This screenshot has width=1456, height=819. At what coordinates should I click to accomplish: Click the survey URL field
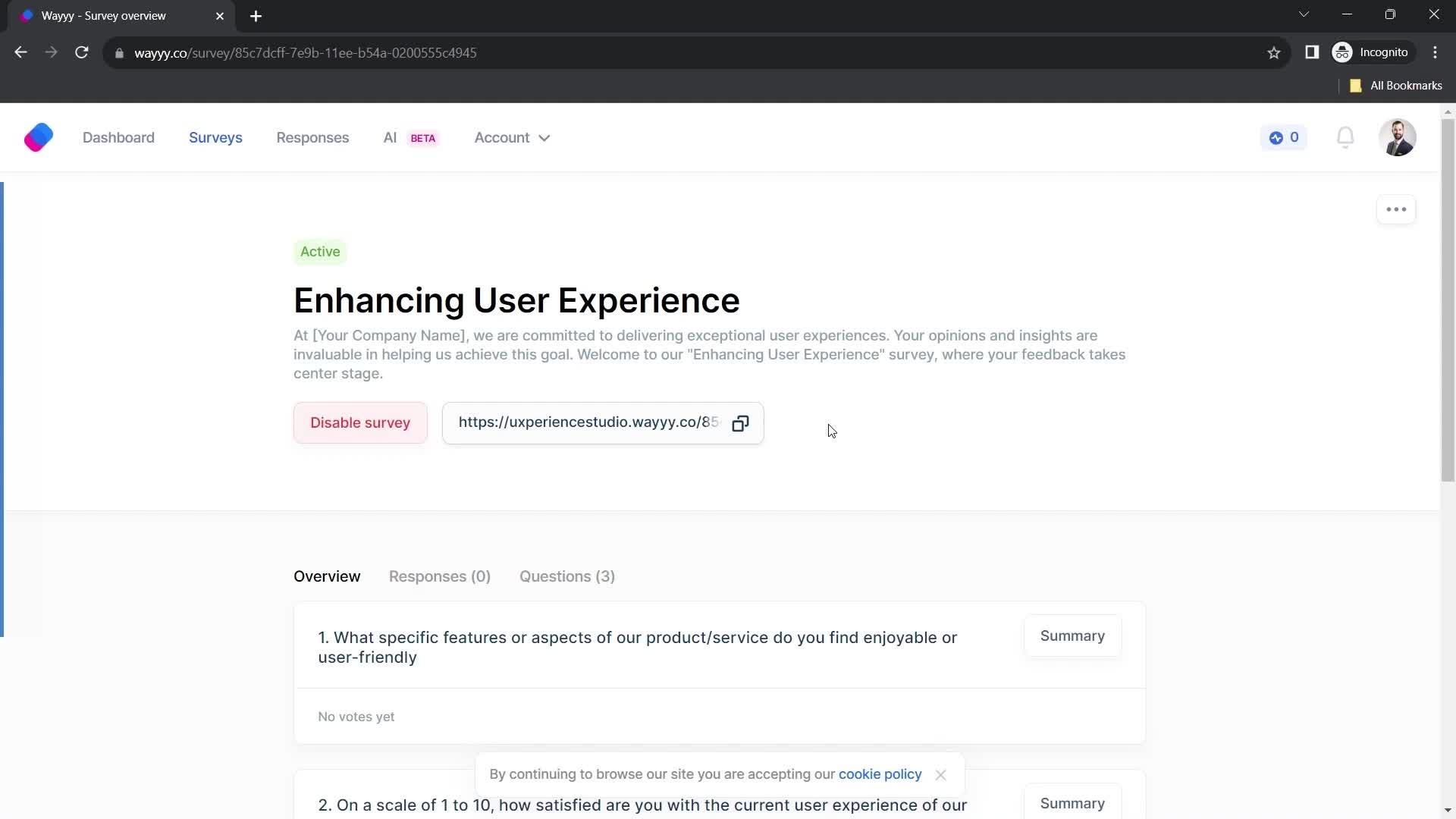tap(603, 423)
